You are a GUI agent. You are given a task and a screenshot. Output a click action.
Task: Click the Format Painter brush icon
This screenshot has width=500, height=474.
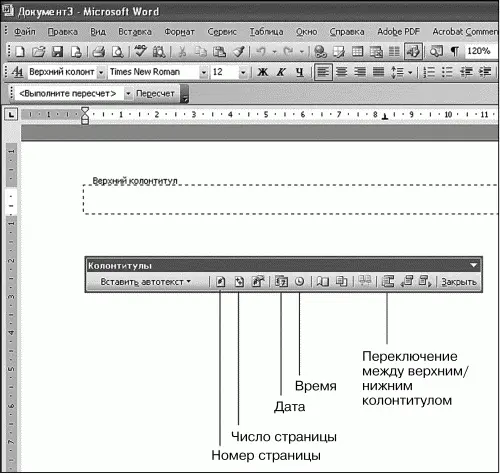[239, 52]
